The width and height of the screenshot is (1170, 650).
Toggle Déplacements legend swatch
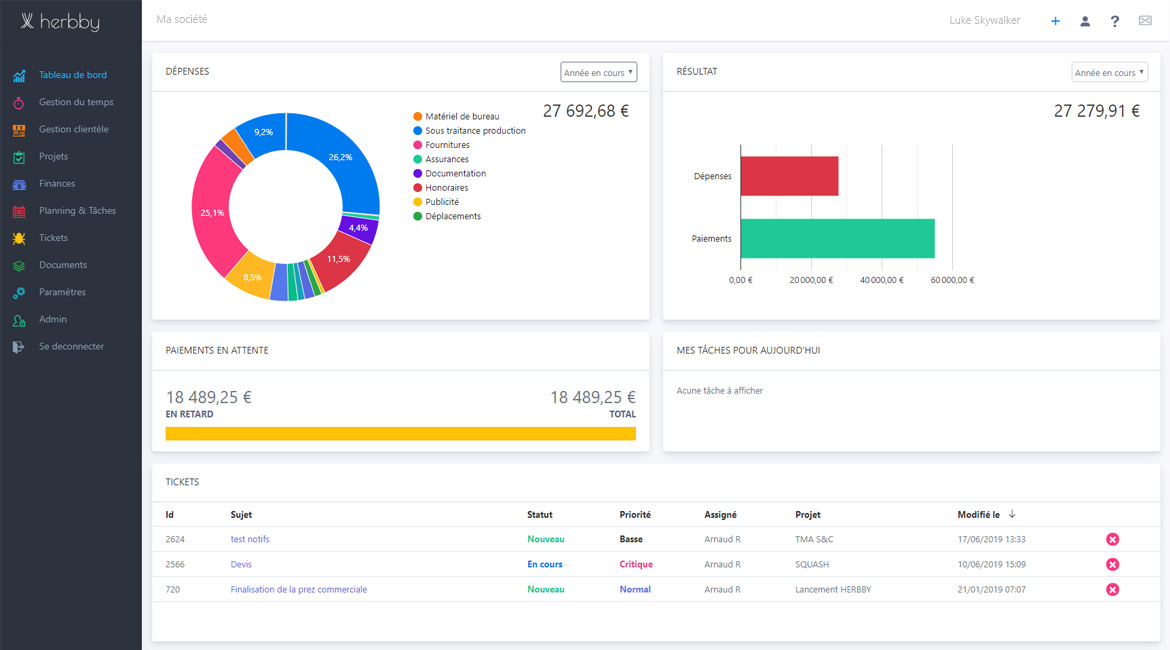point(418,216)
